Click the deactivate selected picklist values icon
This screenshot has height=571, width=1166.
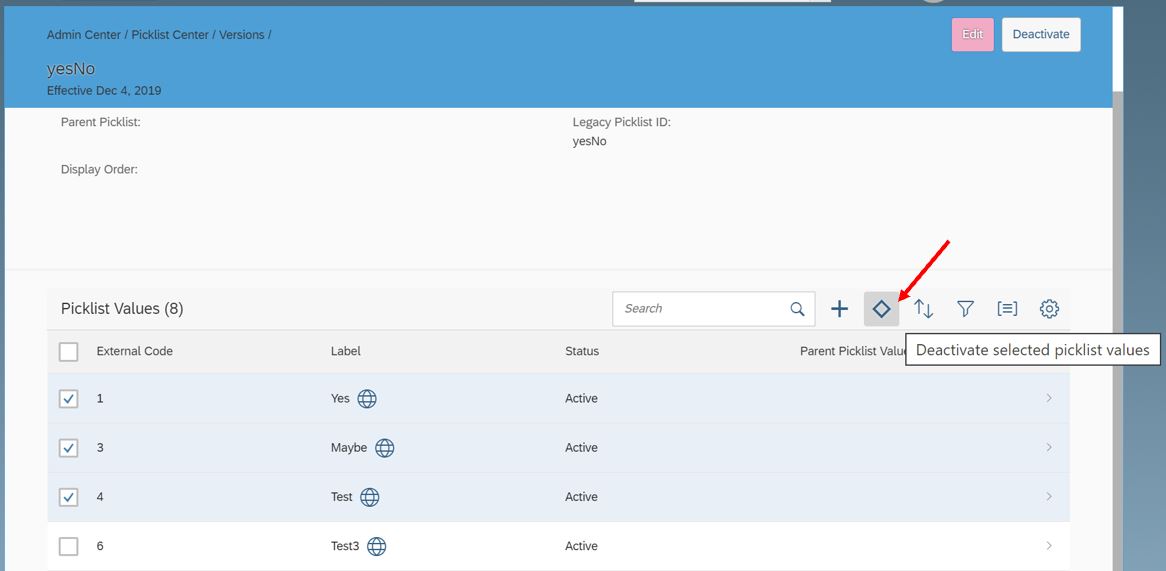point(881,309)
